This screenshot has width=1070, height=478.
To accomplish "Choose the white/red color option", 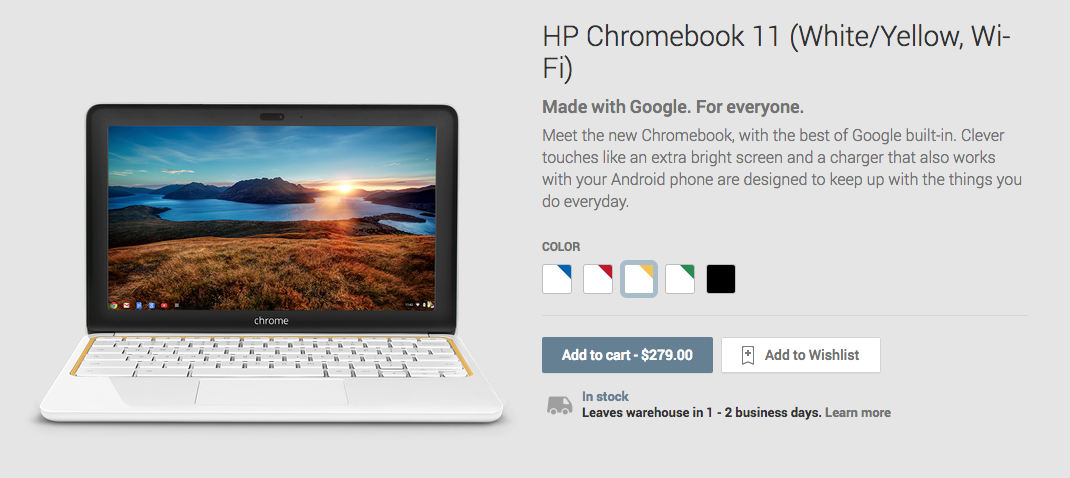I will coord(598,279).
